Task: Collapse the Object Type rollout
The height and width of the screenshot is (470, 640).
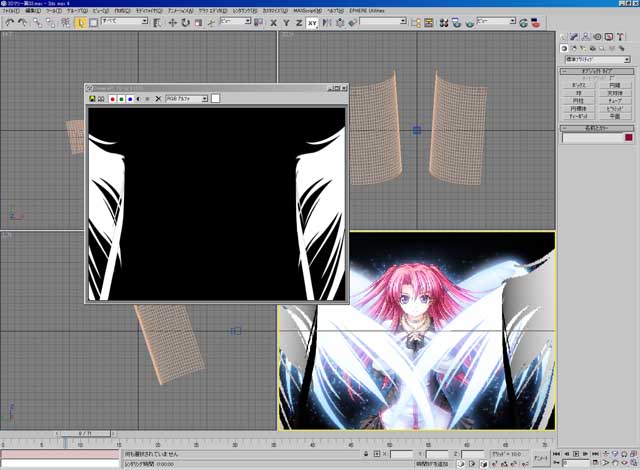Action: (597, 71)
